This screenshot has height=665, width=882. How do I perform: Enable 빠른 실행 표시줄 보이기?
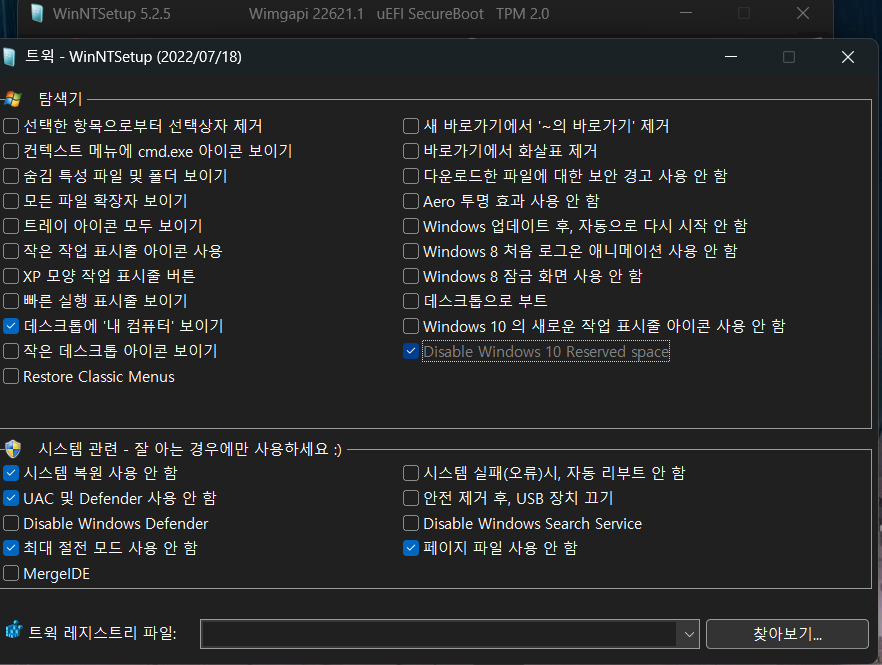pos(11,301)
